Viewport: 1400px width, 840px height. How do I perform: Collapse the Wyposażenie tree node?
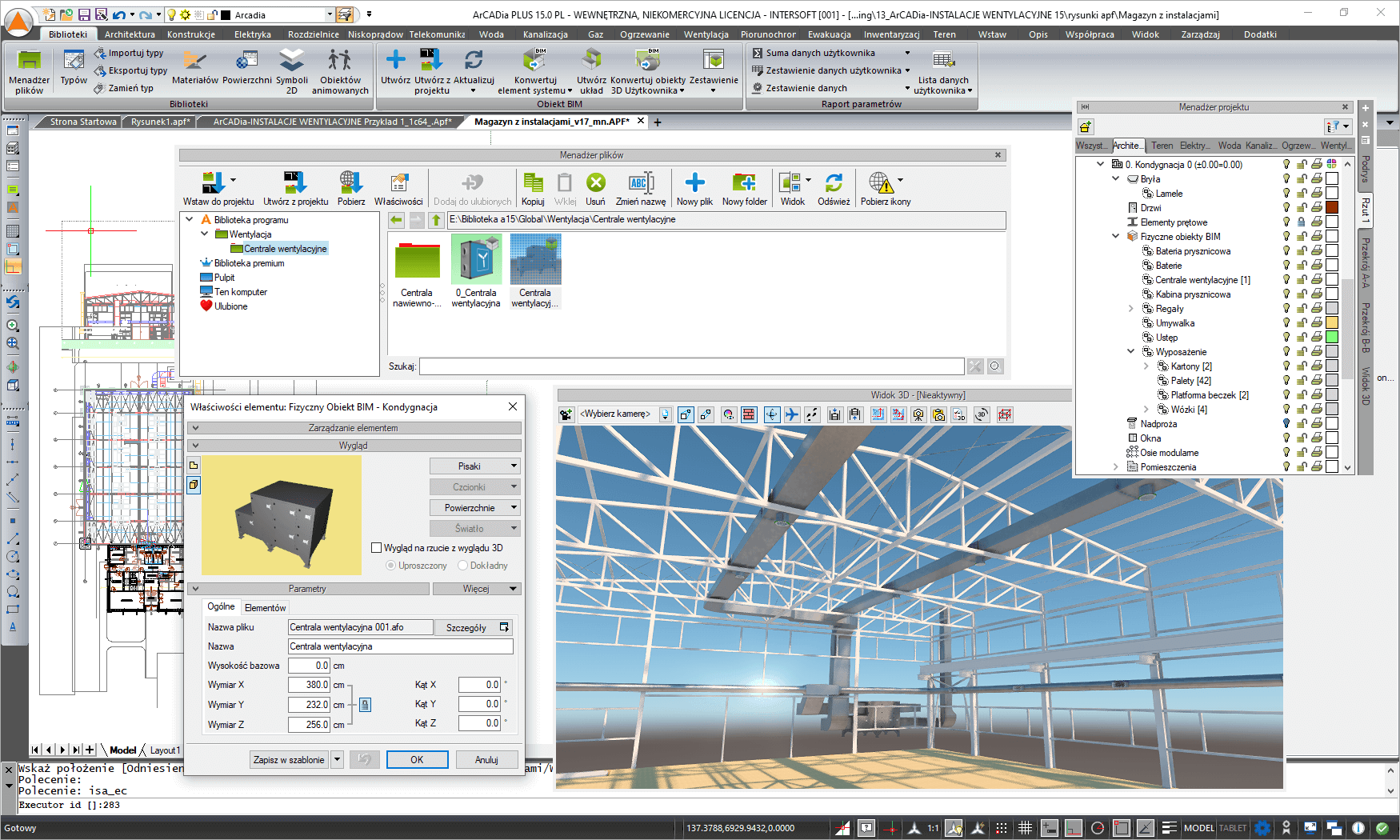(x=1130, y=351)
